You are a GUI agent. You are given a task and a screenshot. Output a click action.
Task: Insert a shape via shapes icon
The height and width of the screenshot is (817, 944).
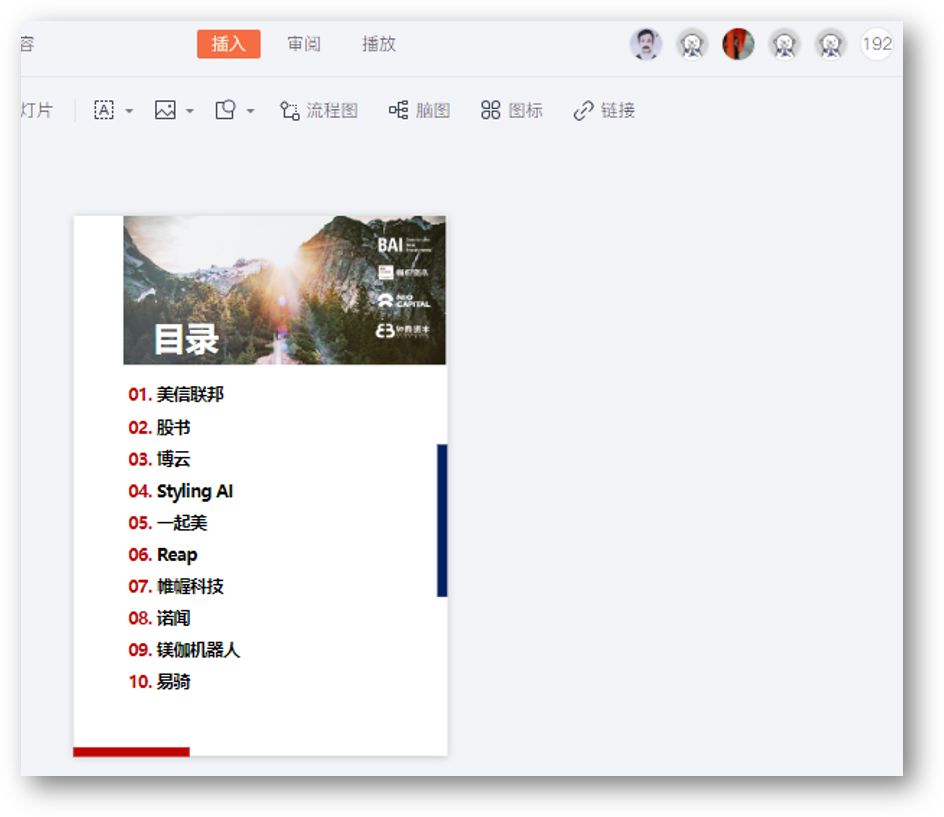point(225,110)
